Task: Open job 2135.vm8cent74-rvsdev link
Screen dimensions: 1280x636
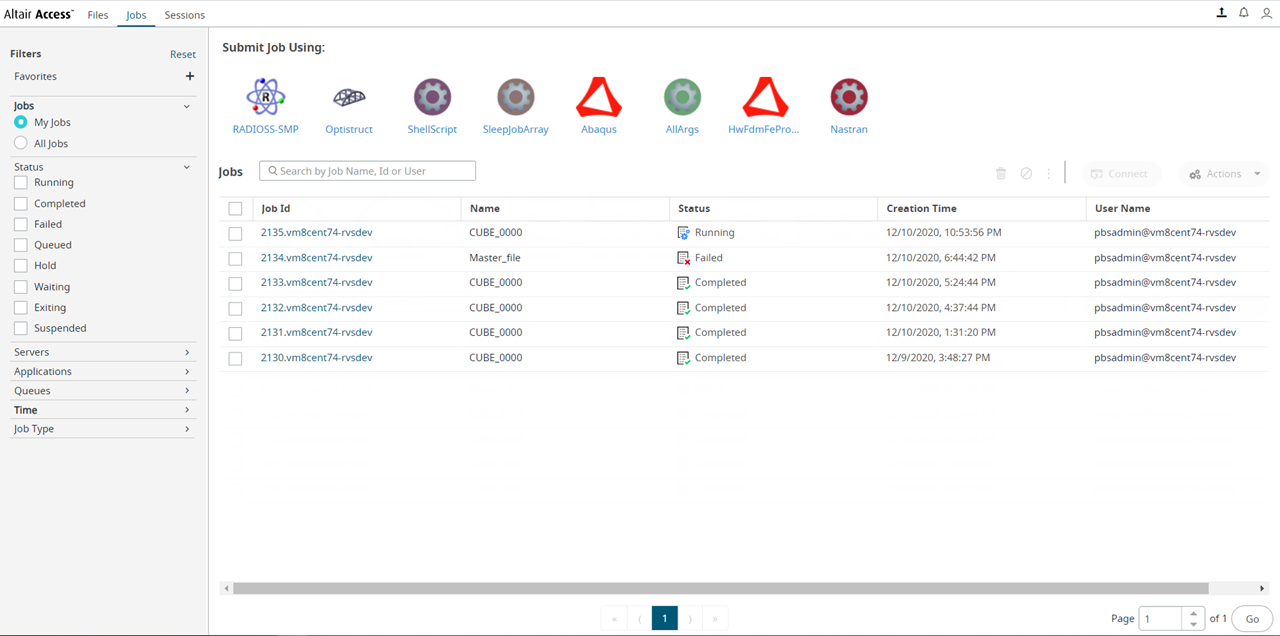Action: coord(317,232)
